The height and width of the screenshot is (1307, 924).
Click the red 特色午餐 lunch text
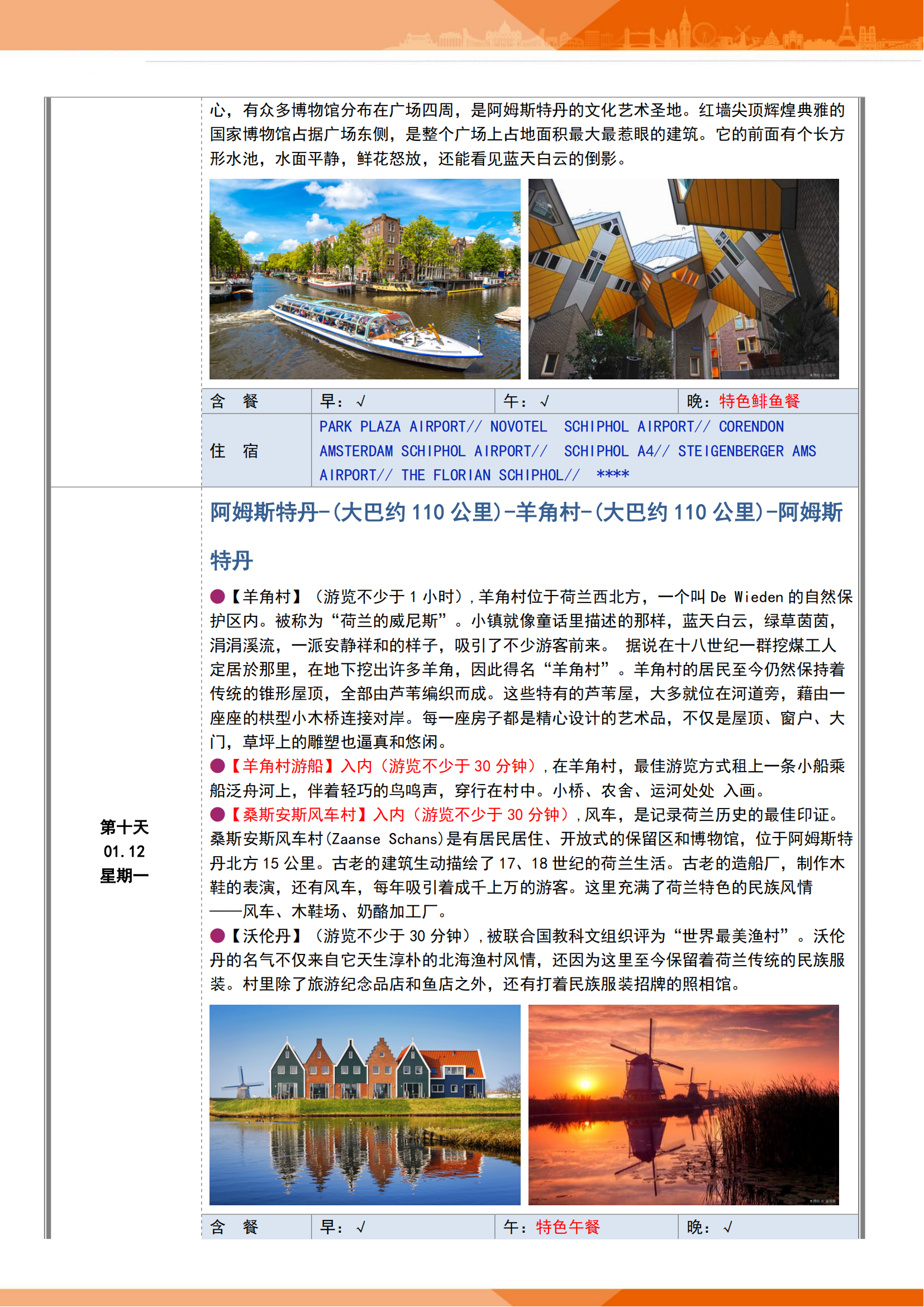[568, 1228]
